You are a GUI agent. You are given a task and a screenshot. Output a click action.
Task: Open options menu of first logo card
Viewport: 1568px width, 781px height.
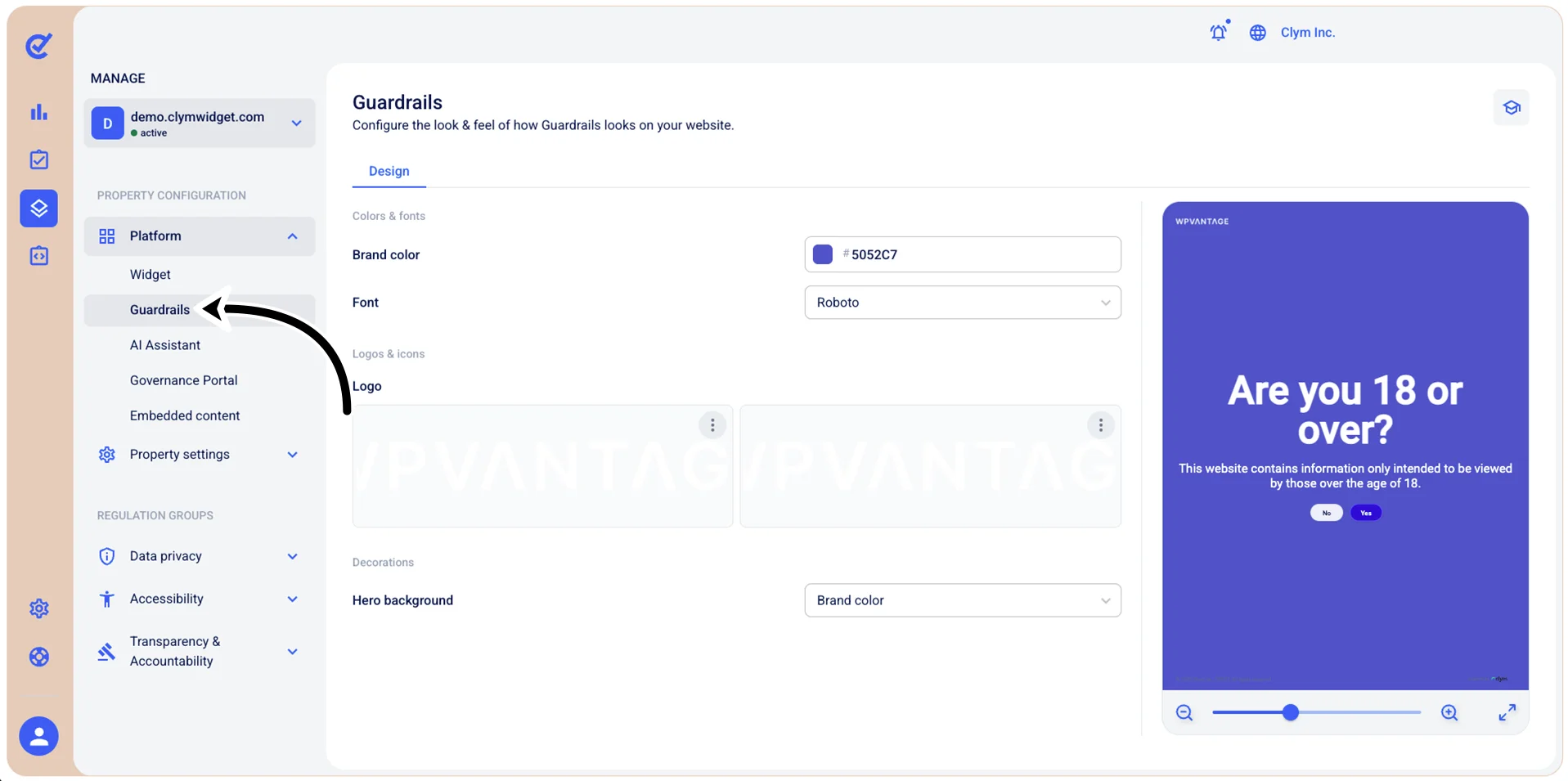point(712,425)
